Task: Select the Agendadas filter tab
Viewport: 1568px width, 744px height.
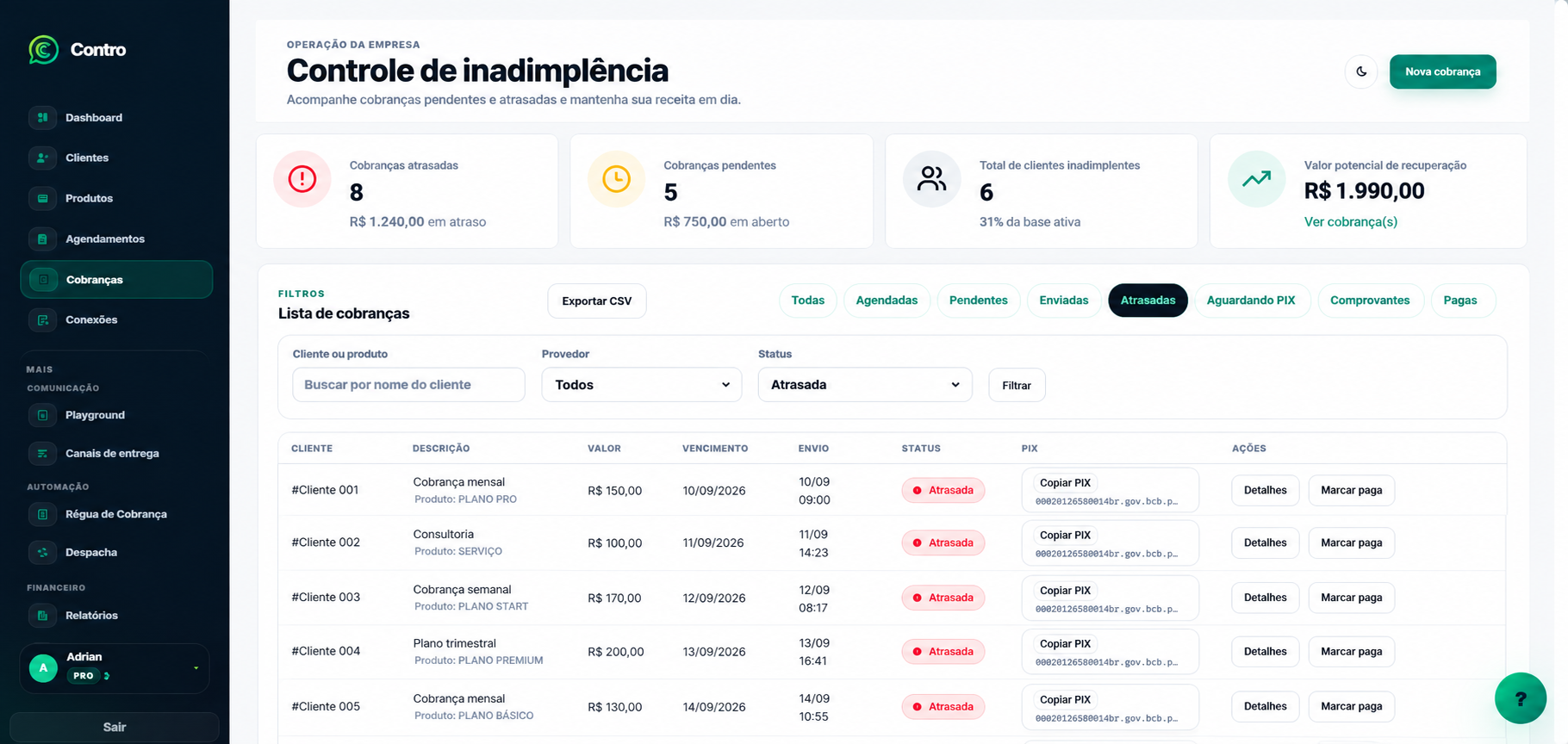Action: coord(887,301)
